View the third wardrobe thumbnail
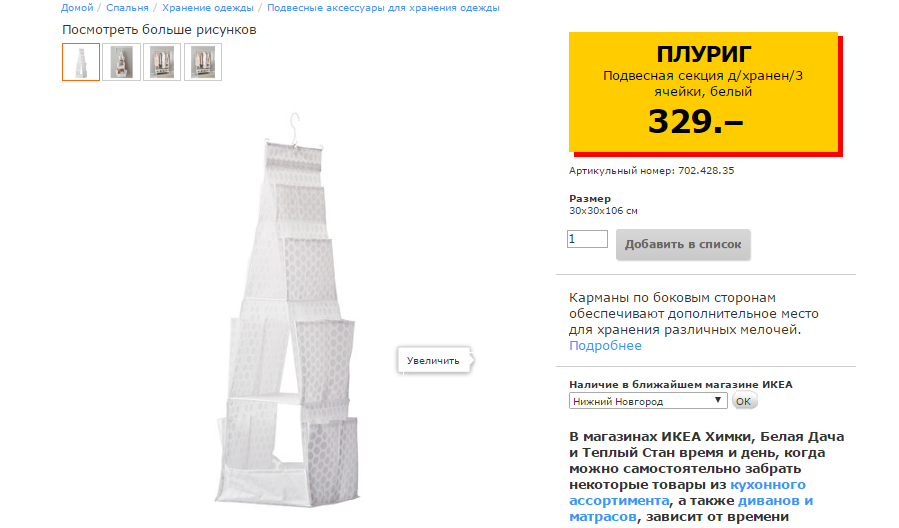The height and width of the screenshot is (528, 899). (162, 62)
